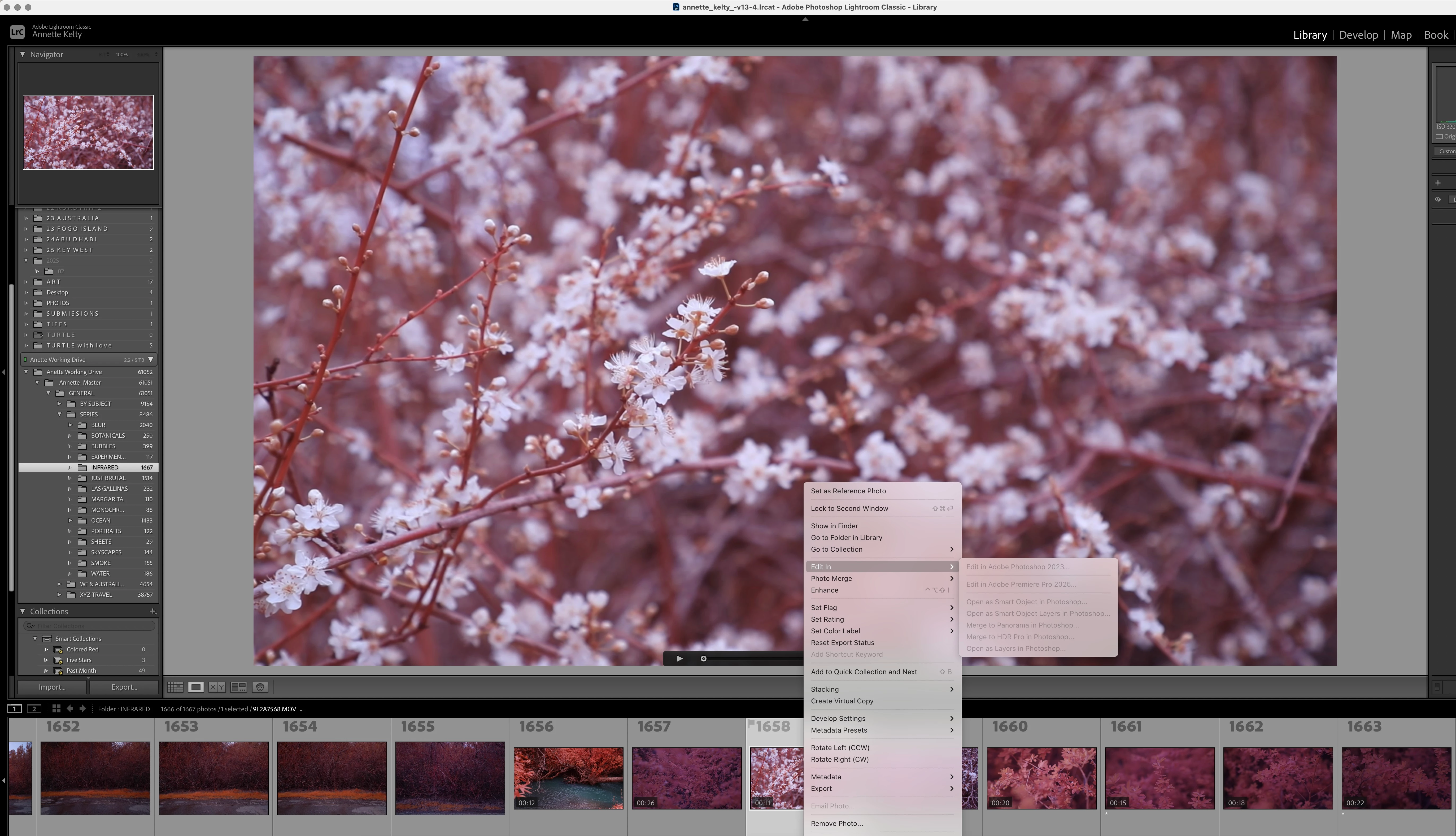1456x836 pixels.
Task: Click the video playback scrubber handle
Action: pyautogui.click(x=703, y=659)
